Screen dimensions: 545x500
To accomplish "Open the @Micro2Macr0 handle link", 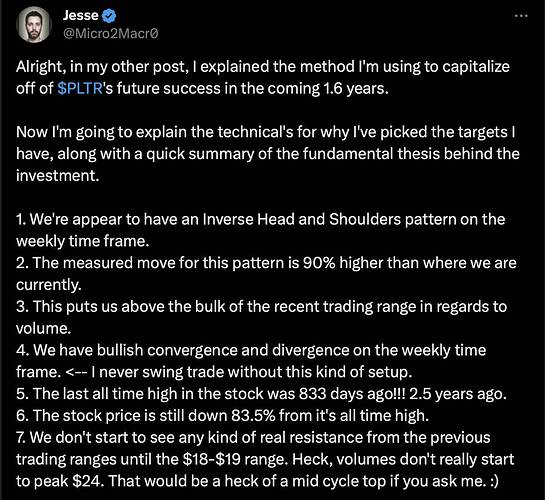I will tap(111, 33).
